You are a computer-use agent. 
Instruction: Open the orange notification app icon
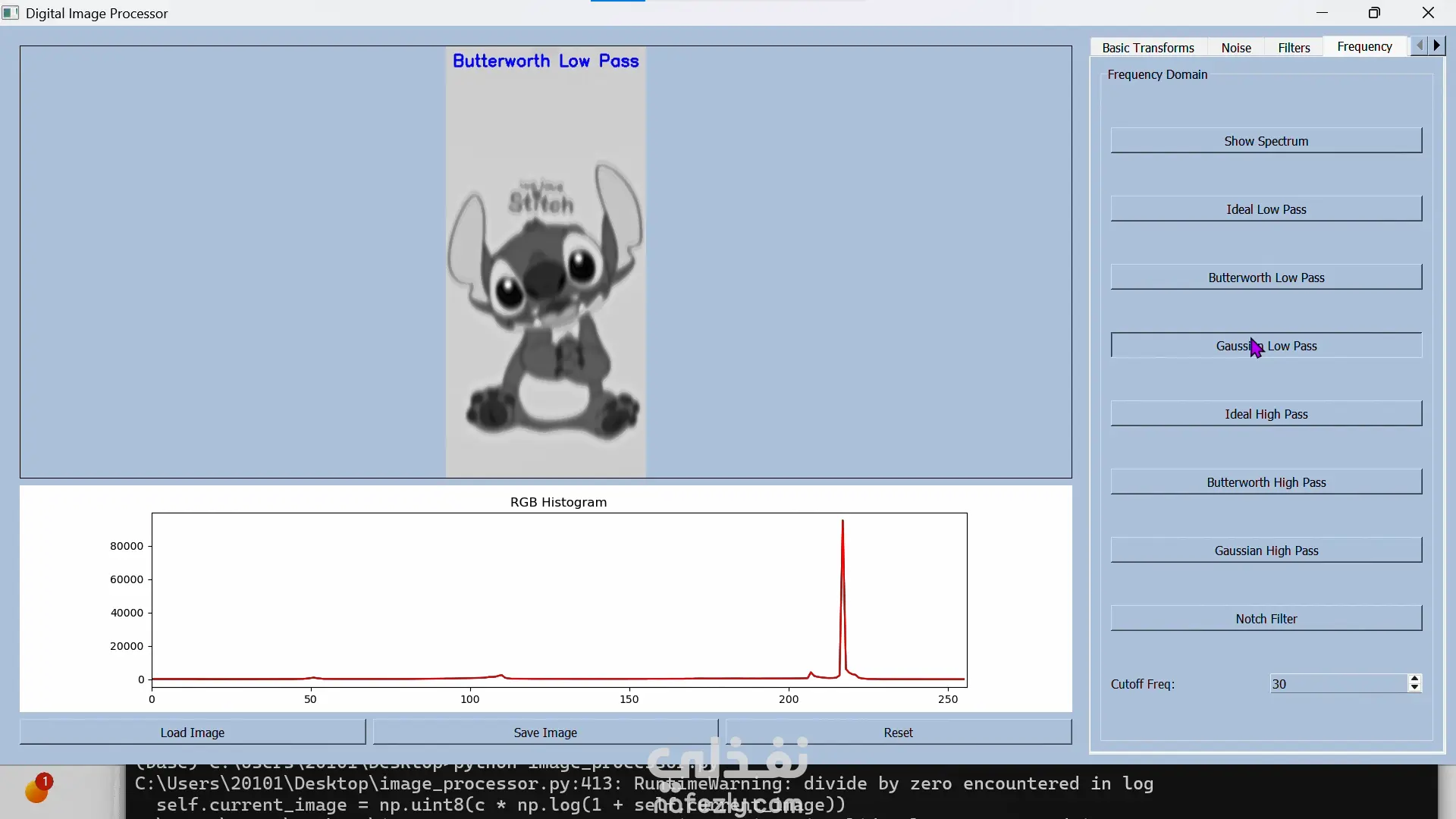36,790
